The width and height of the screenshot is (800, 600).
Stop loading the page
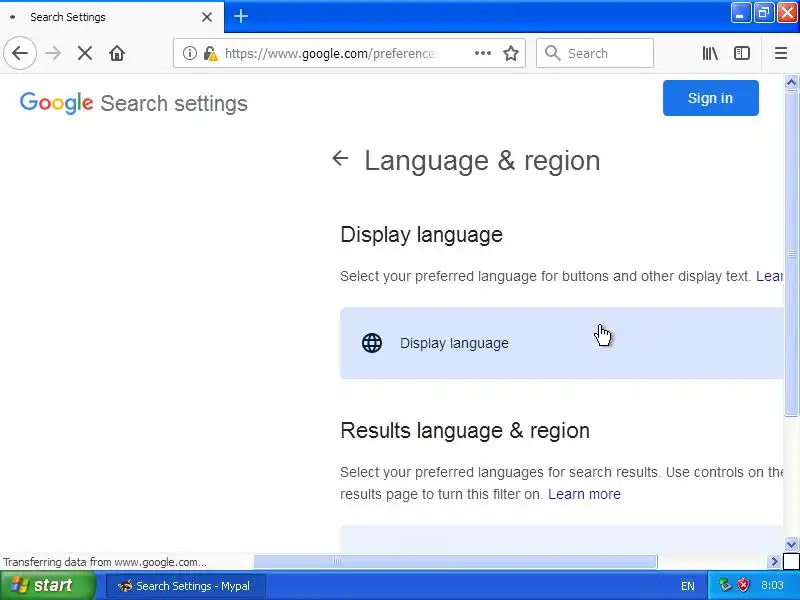pos(85,53)
